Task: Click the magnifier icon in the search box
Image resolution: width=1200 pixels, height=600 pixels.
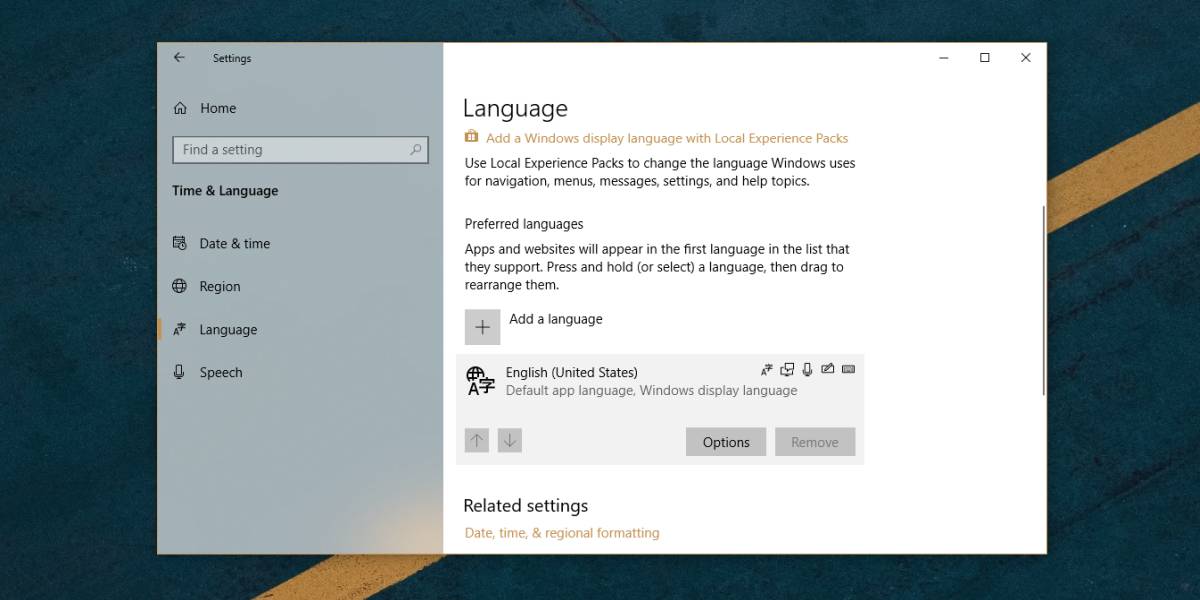Action: click(416, 150)
